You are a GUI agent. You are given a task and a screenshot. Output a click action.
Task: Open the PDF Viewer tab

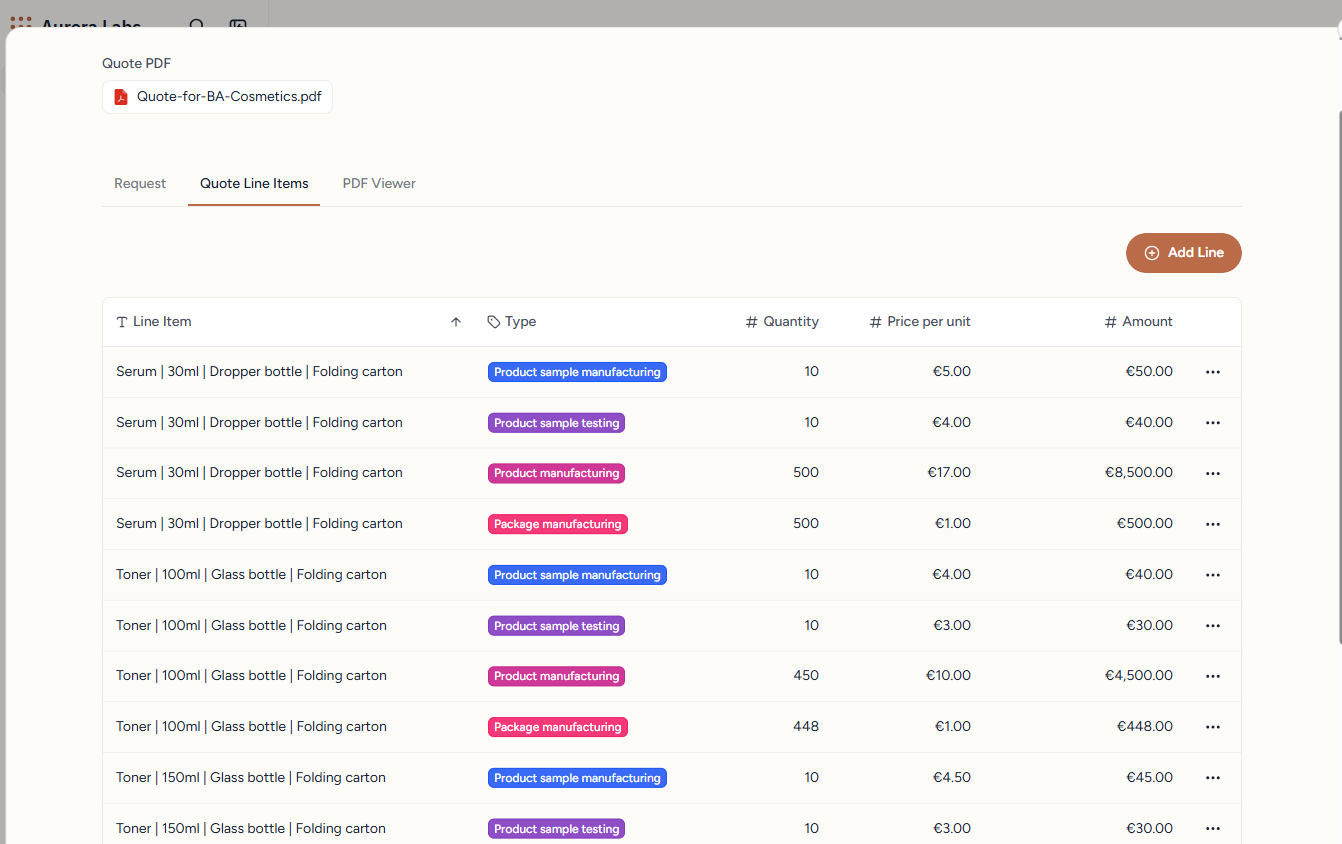click(x=379, y=183)
